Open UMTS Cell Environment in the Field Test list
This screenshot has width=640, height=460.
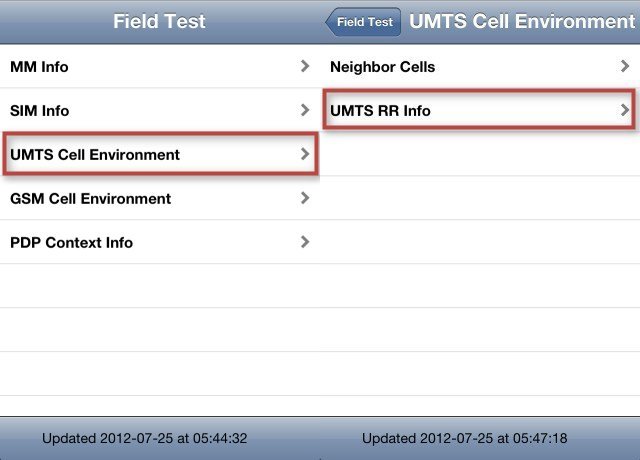coord(160,154)
